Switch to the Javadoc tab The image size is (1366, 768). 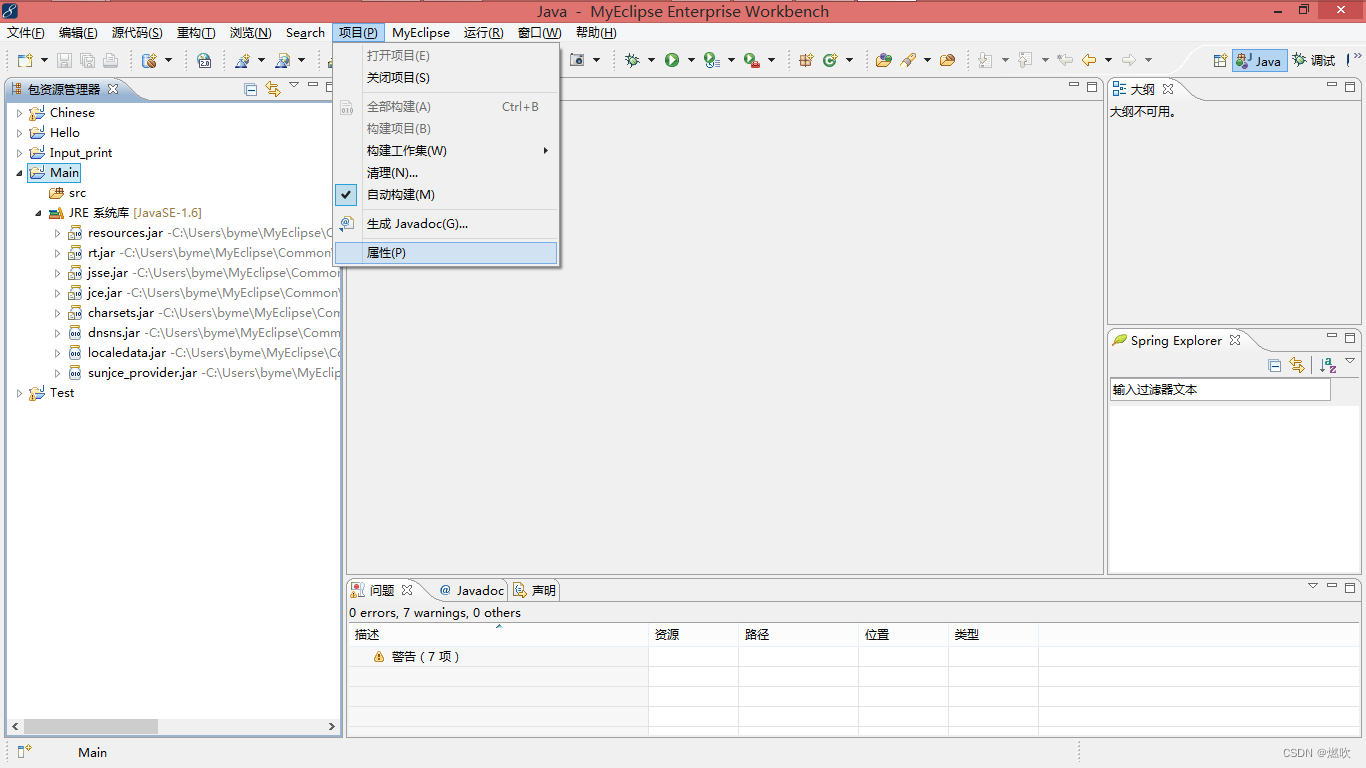pyautogui.click(x=471, y=591)
